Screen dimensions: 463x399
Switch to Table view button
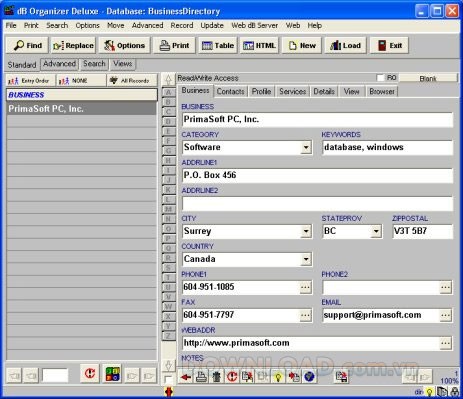click(218, 45)
